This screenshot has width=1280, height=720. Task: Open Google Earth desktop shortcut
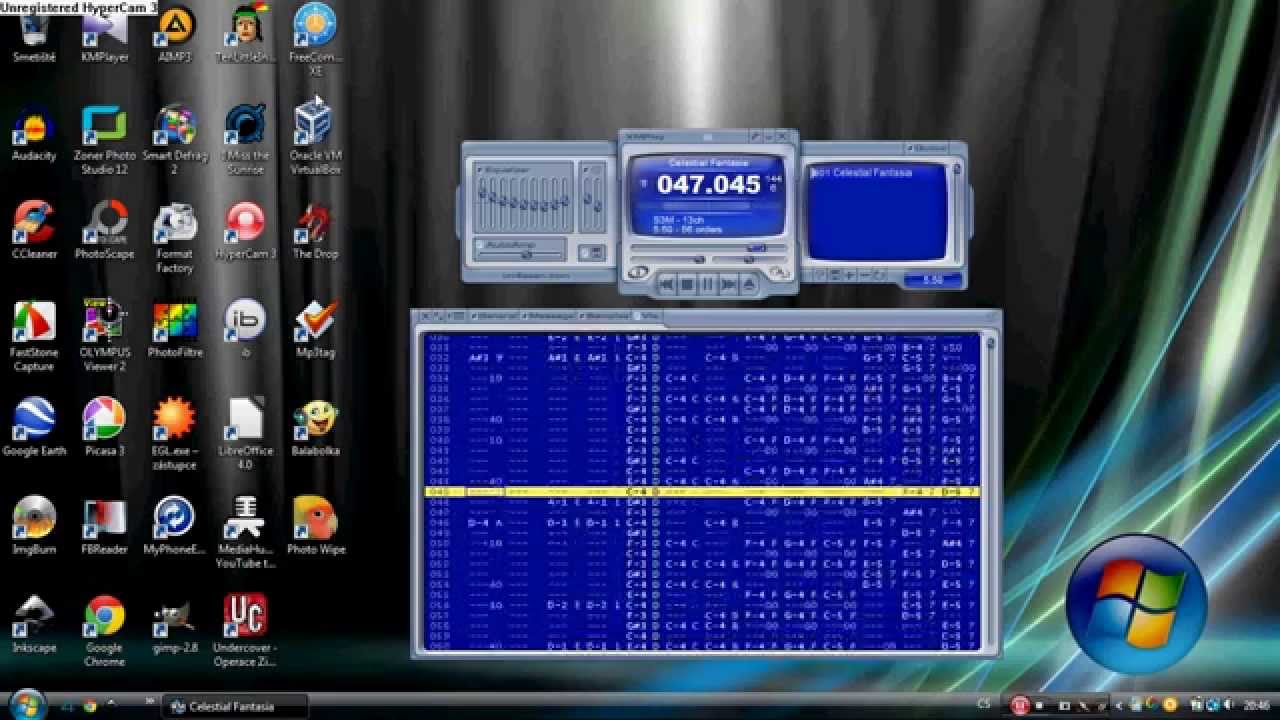[x=34, y=428]
